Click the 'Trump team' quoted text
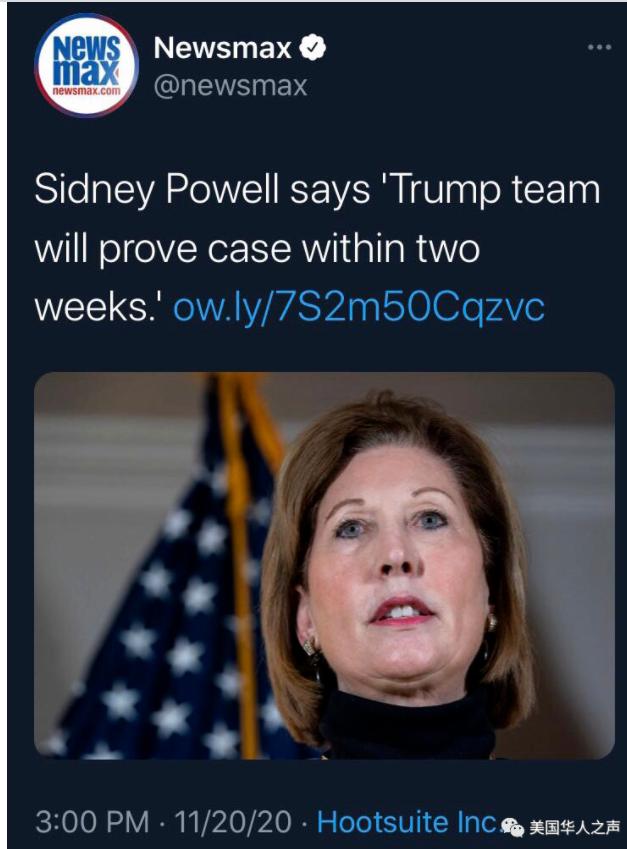 [x=492, y=190]
